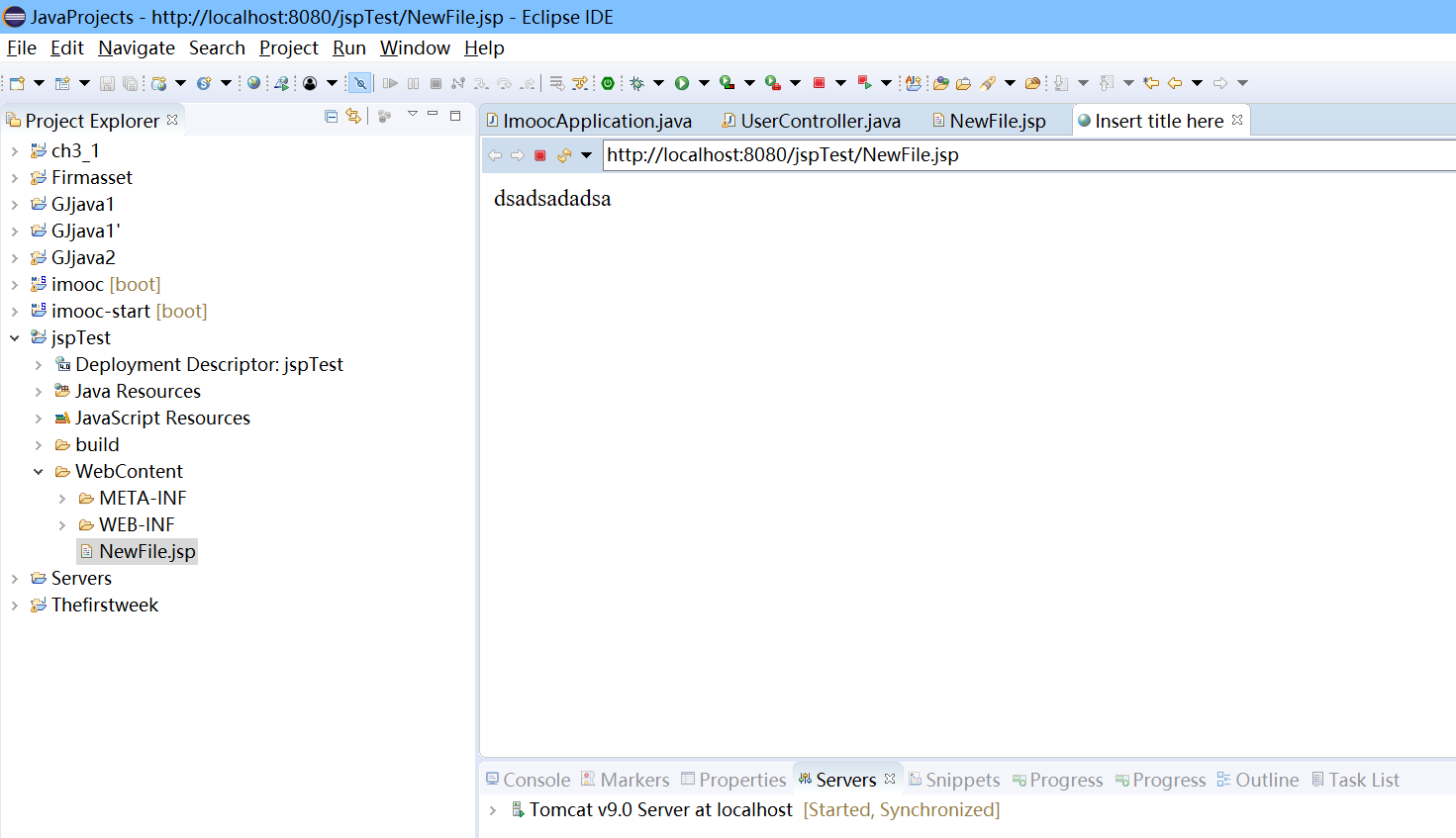The height and width of the screenshot is (838, 1456).
Task: Expand the imooc [boot] project
Action: (14, 285)
